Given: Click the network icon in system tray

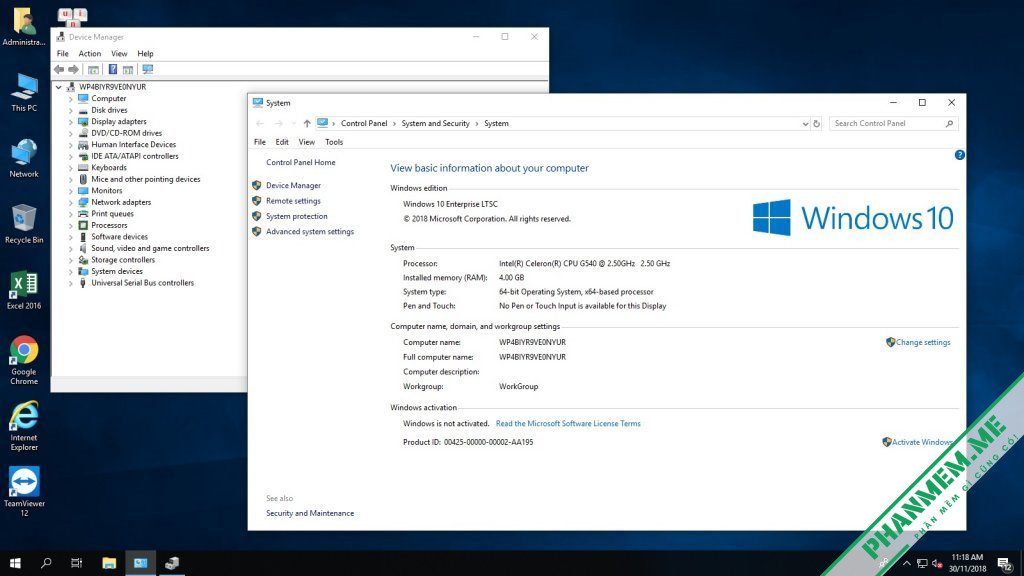Looking at the screenshot, I should (x=921, y=564).
